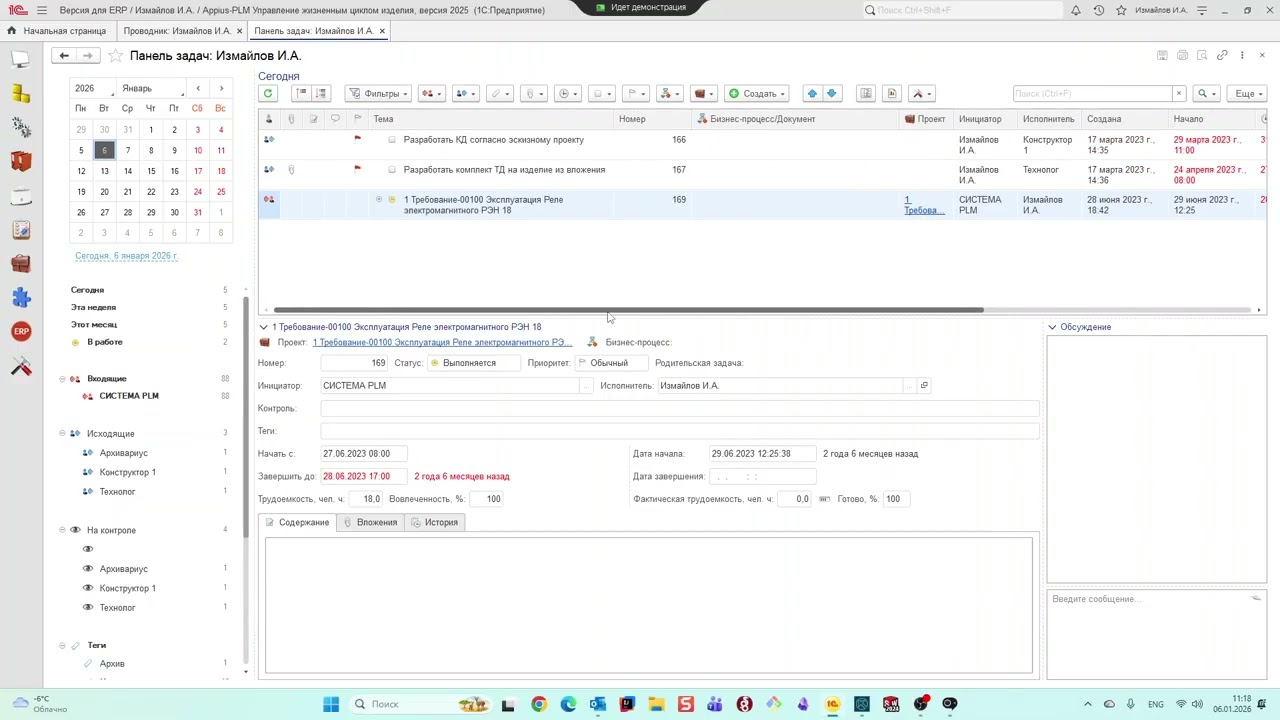Open Windows Start menu
This screenshot has width=1280, height=720.
point(331,704)
